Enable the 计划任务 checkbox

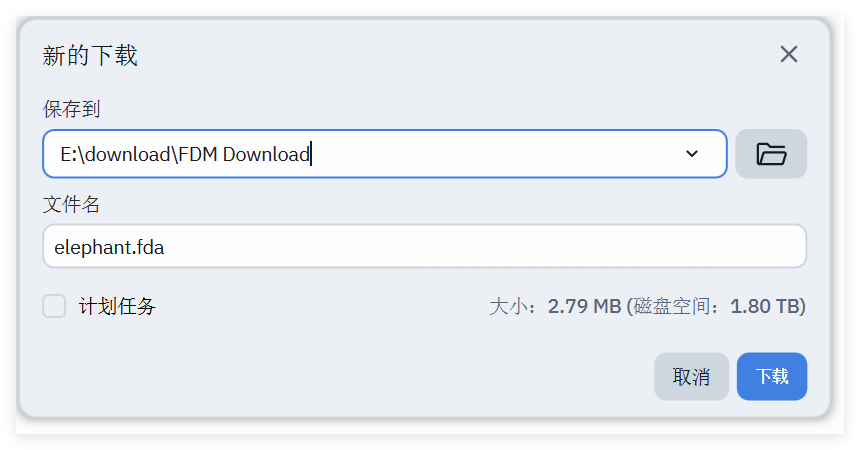(x=54, y=306)
